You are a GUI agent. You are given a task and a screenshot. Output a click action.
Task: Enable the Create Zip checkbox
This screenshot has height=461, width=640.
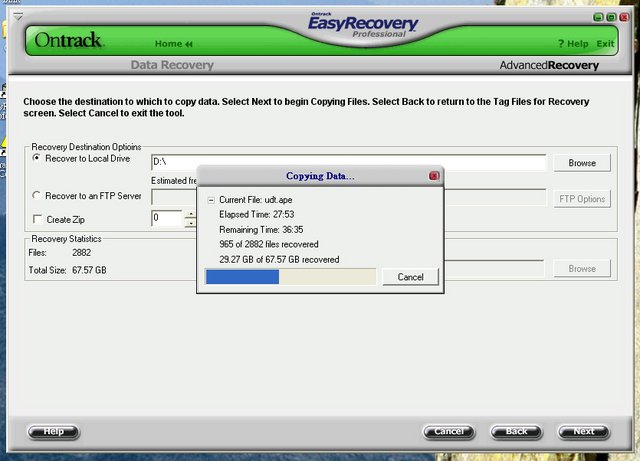(x=37, y=220)
